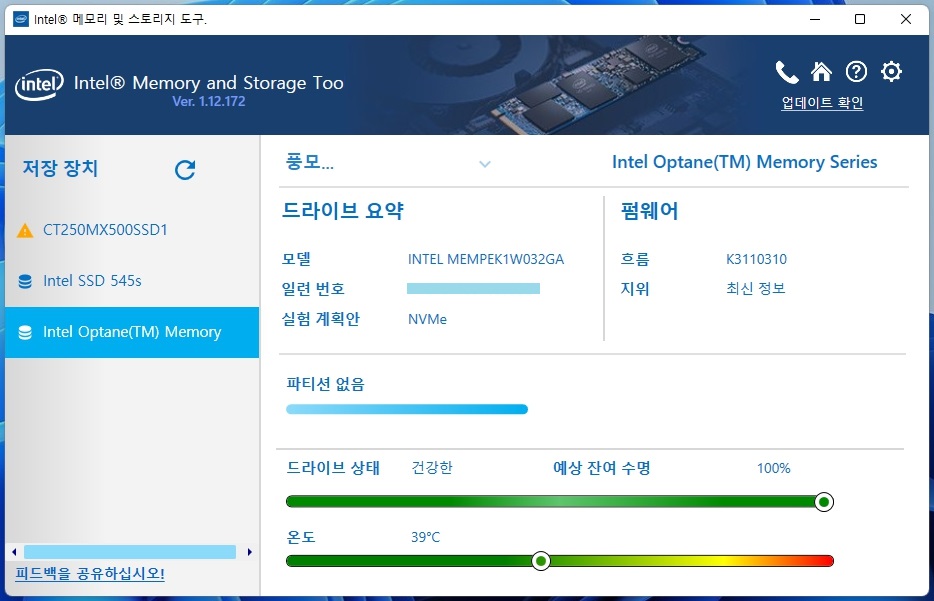Open help question mark icon
This screenshot has width=934, height=601.
click(x=856, y=72)
